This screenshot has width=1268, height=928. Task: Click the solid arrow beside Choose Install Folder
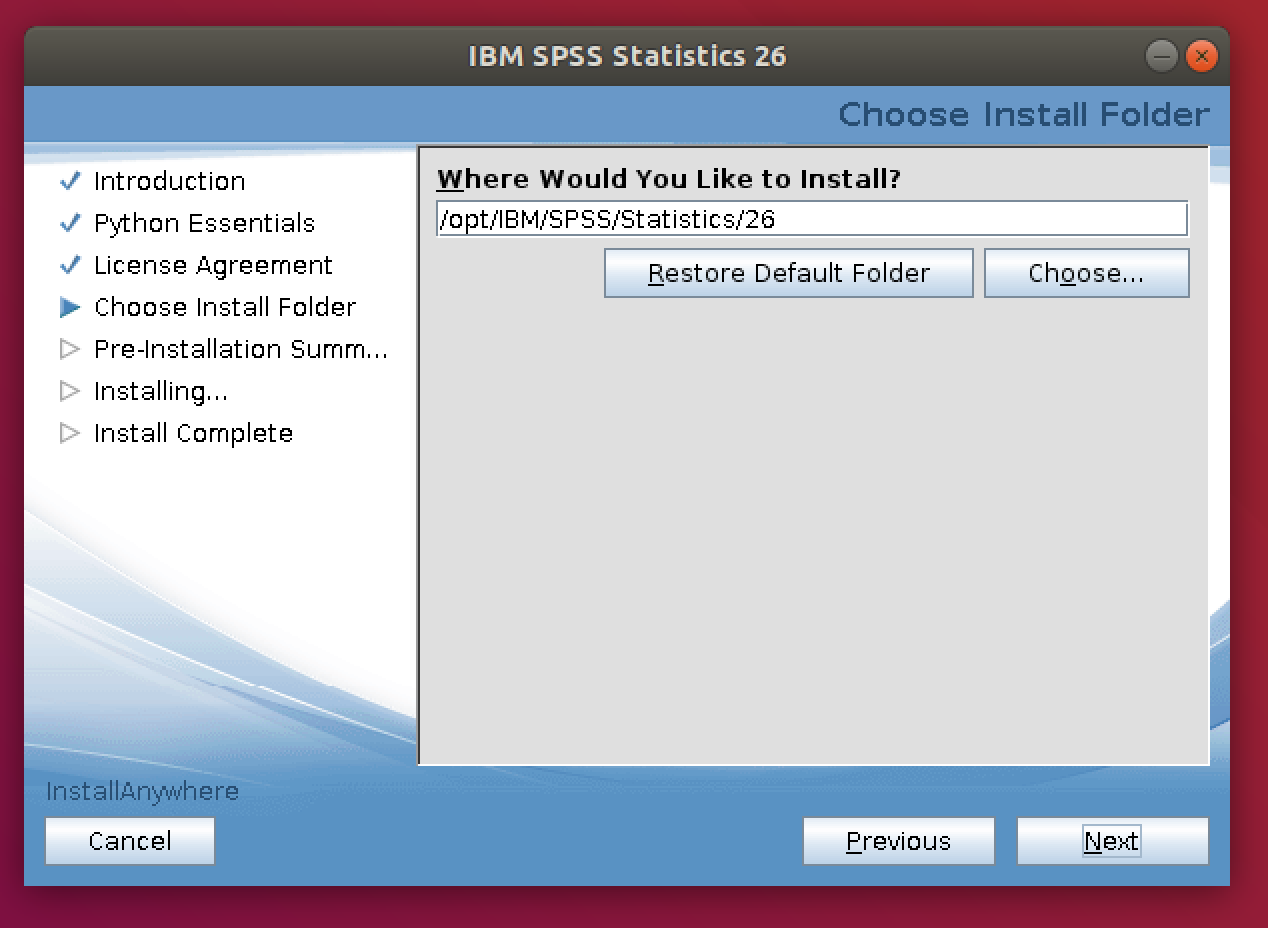(x=70, y=307)
